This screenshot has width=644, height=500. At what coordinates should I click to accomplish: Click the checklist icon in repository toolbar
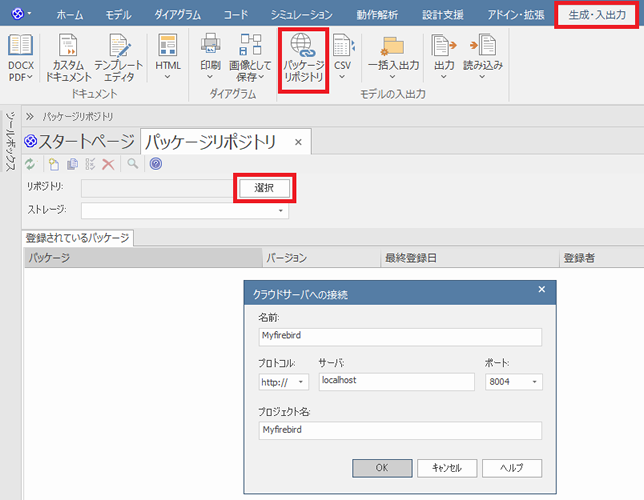tap(90, 164)
